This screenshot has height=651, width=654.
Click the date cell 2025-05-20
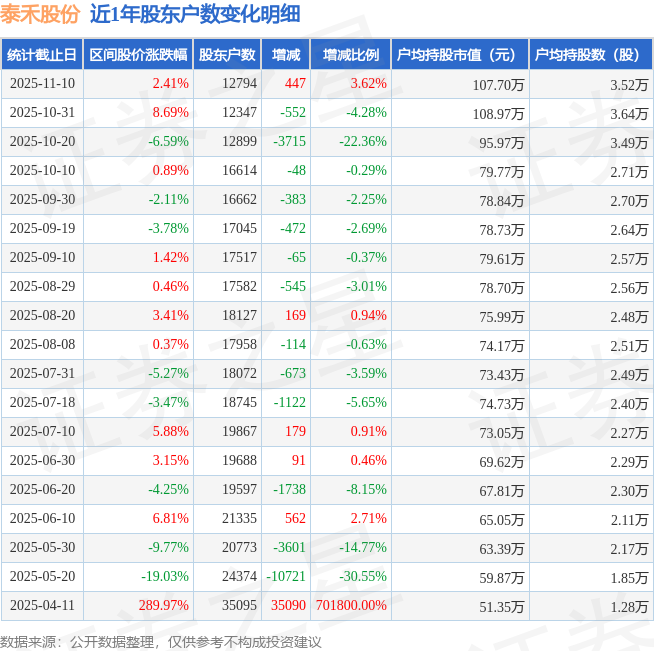[x=43, y=576]
